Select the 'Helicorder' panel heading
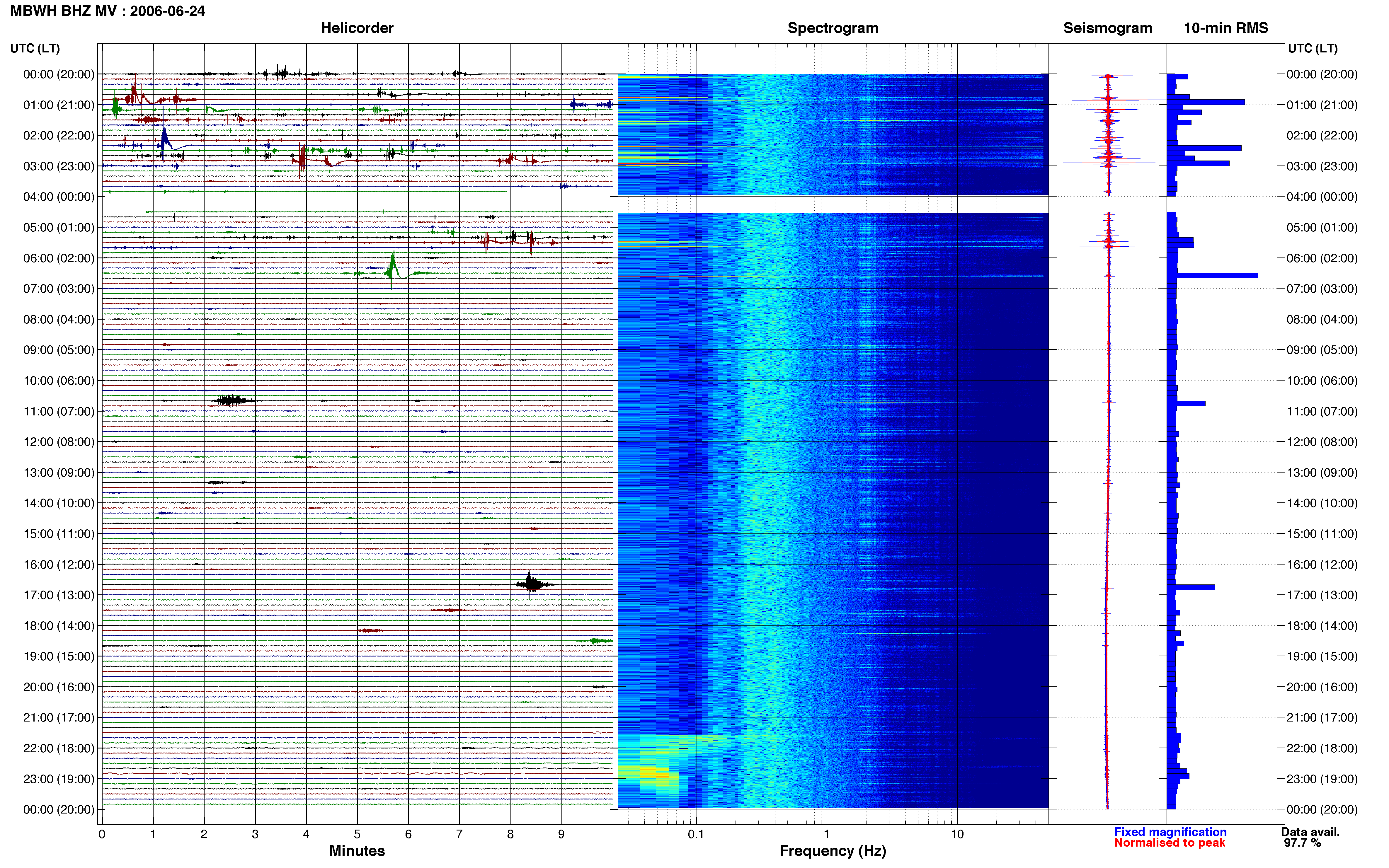Screen dimensions: 1389x868 357,28
